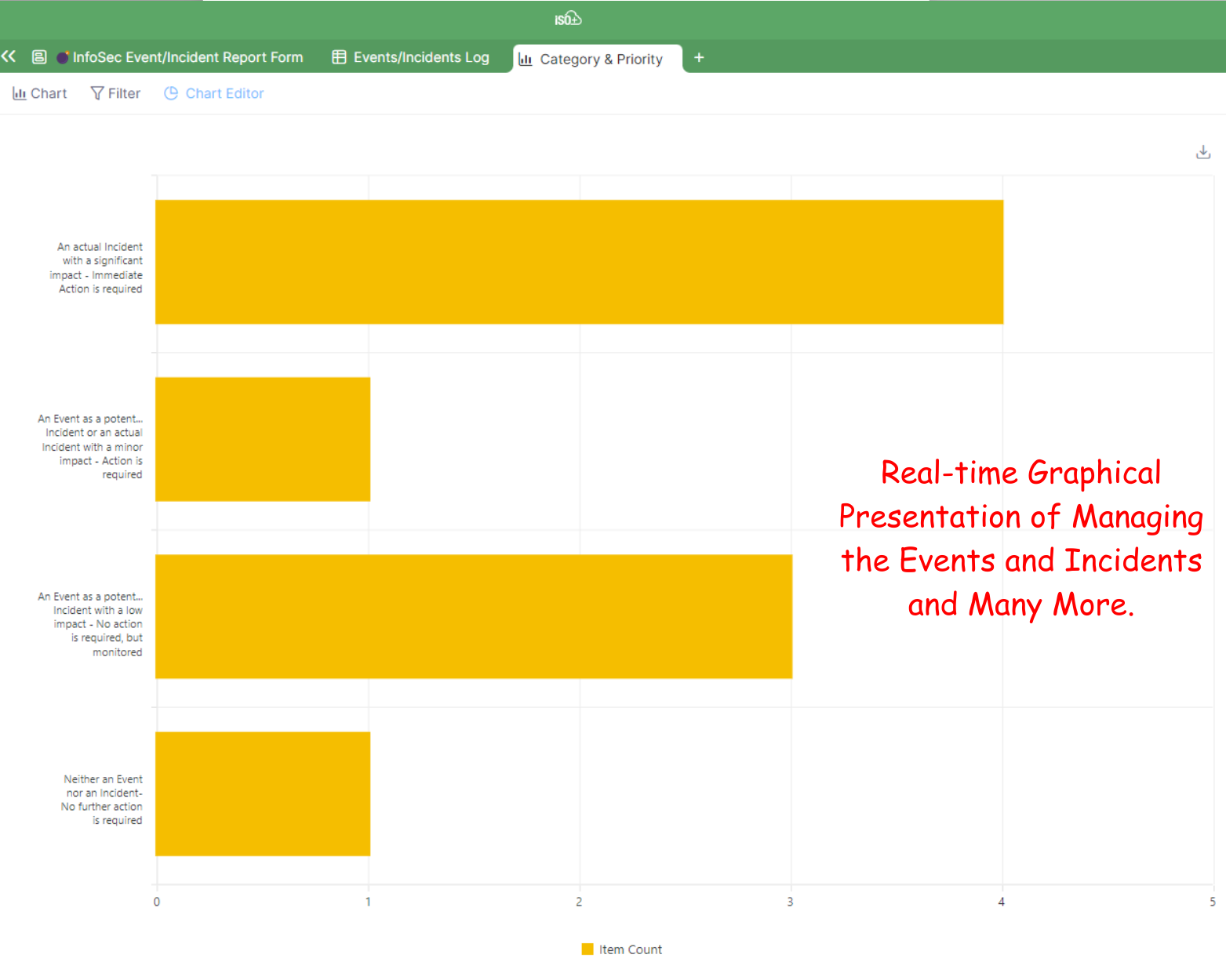Screen dimensions: 1226x980
Task: Open the Chart view button
Action: pos(40,93)
